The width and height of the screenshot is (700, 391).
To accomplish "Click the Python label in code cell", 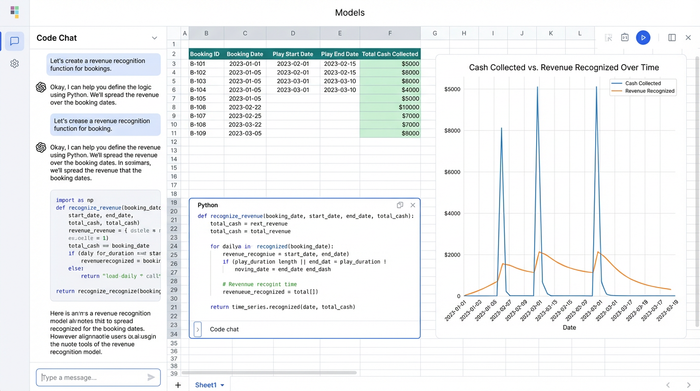I will pos(208,205).
